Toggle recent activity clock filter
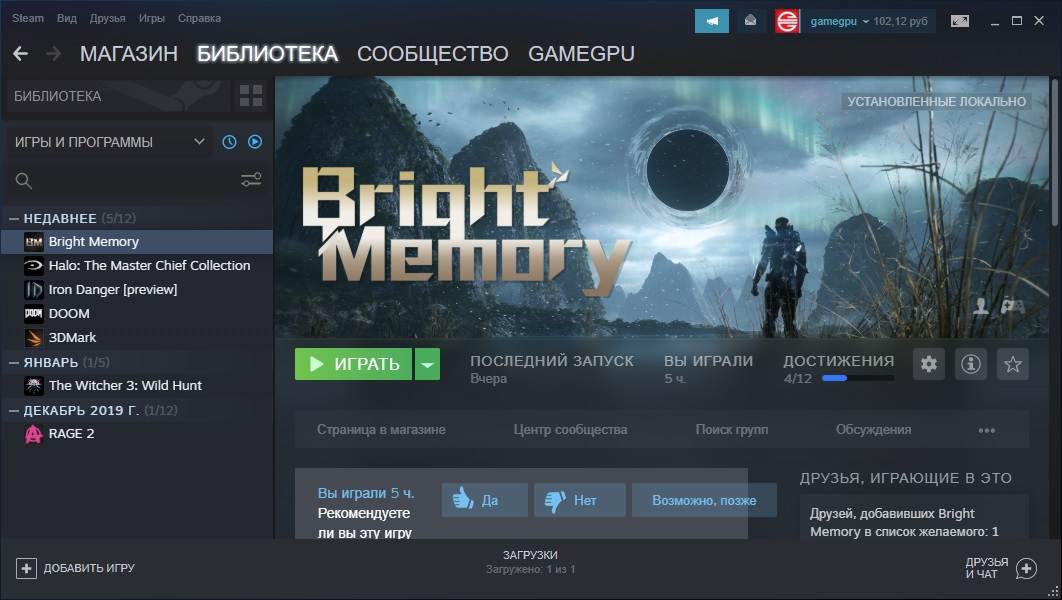 pos(230,142)
